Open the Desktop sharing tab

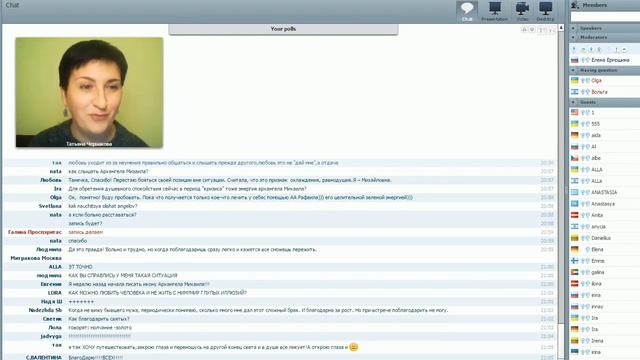[545, 11]
